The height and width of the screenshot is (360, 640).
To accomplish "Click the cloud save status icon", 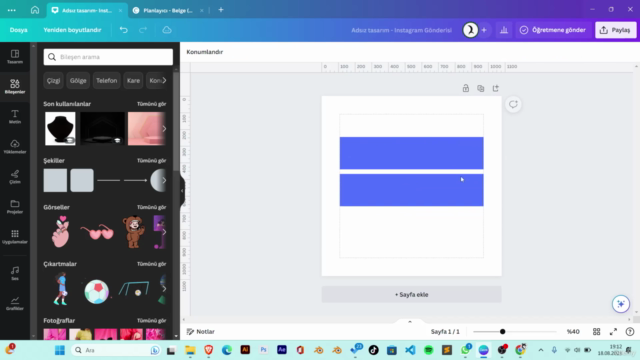I will [x=167, y=30].
